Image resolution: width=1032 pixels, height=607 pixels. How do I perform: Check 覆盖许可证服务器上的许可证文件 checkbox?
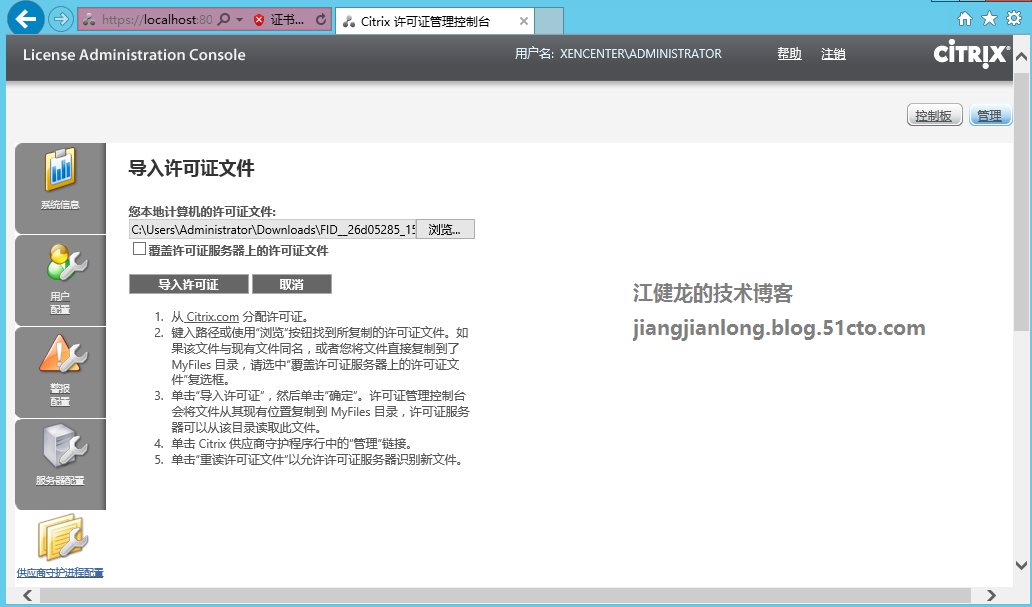[x=139, y=249]
